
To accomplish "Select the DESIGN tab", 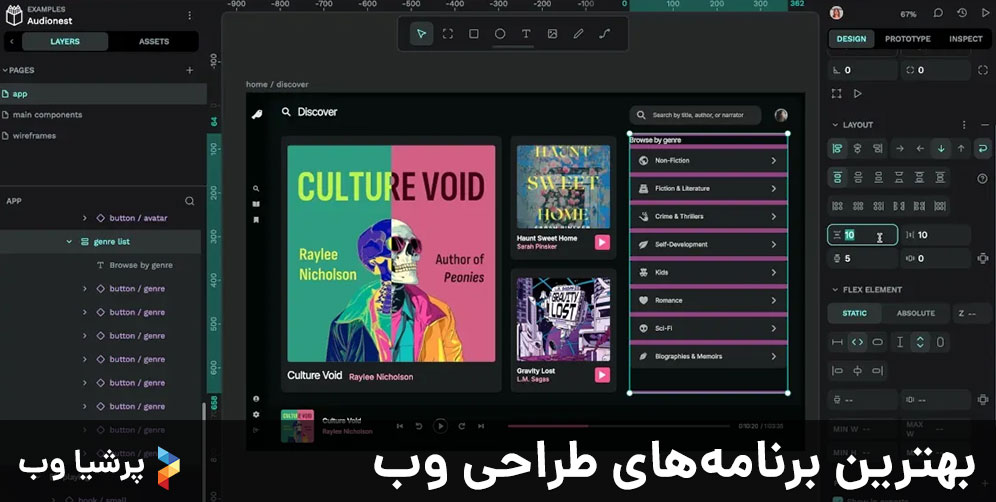I will pyautogui.click(x=851, y=39).
